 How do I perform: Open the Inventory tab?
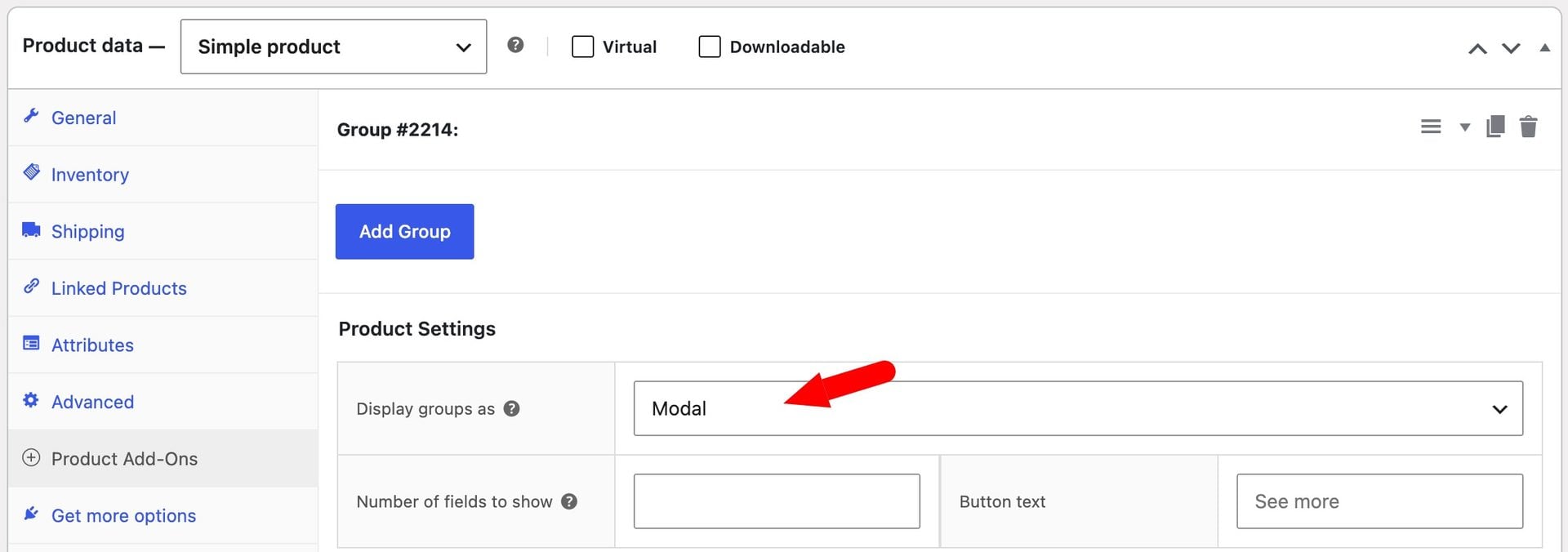(163, 175)
